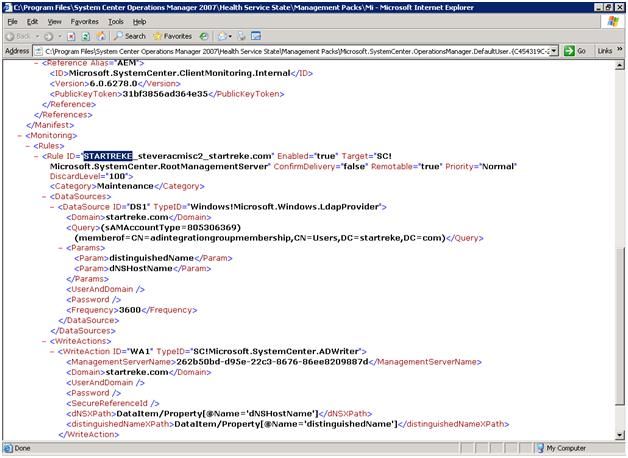Screen dimensions: 628x458
Task: Open the Back history dropdown arrow
Action: 37,36
